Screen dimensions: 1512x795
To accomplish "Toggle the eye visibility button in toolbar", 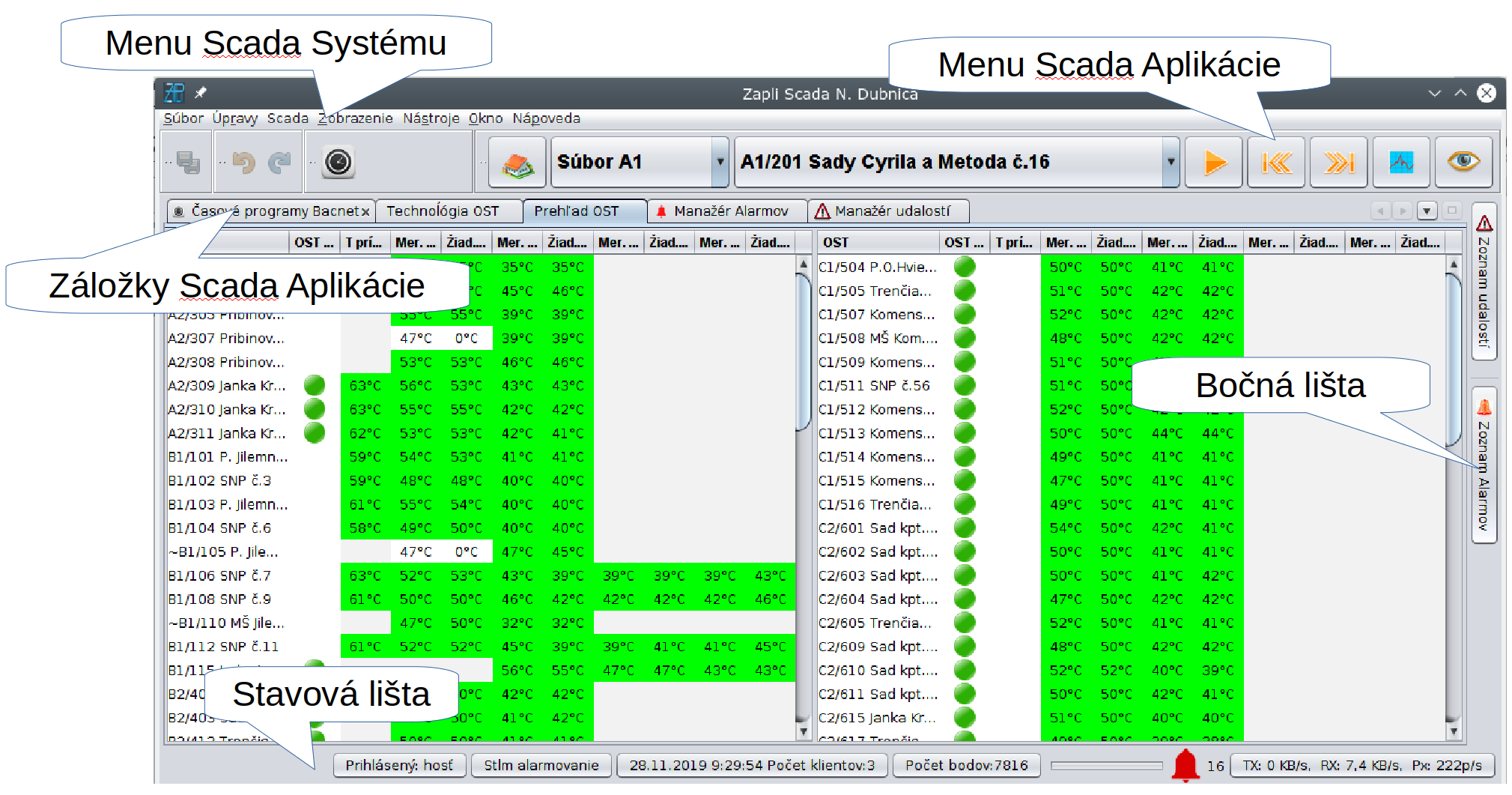I will tap(1463, 162).
